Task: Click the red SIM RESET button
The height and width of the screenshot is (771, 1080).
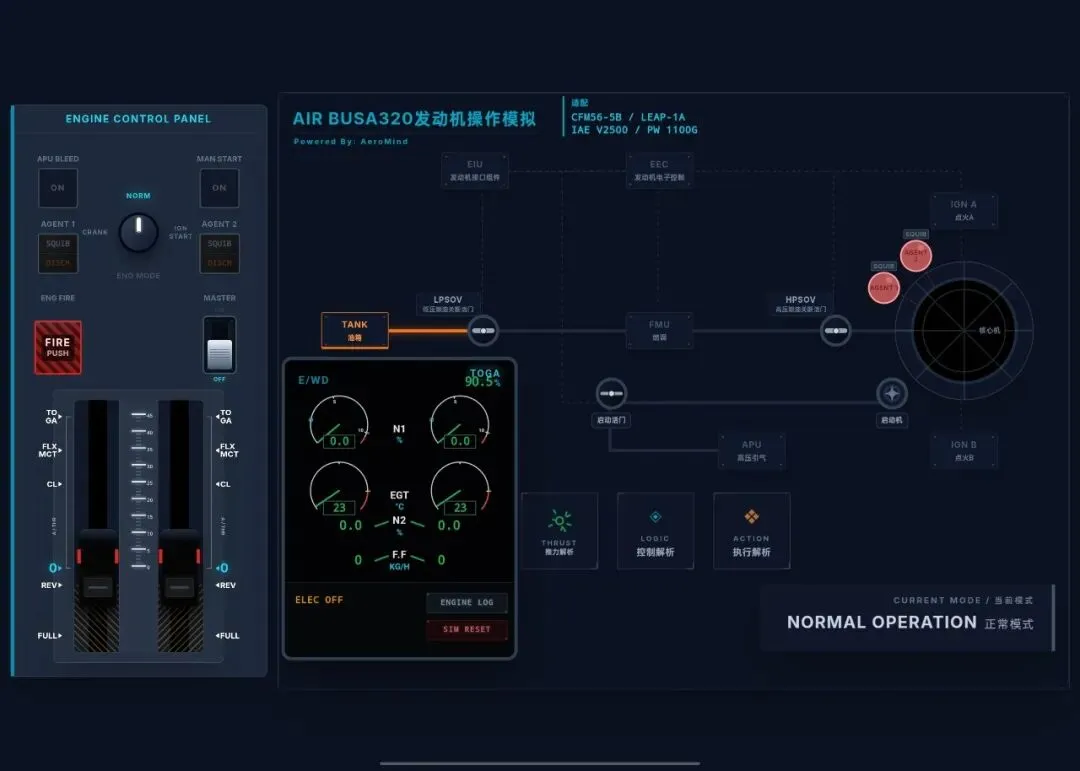Action: tap(467, 629)
